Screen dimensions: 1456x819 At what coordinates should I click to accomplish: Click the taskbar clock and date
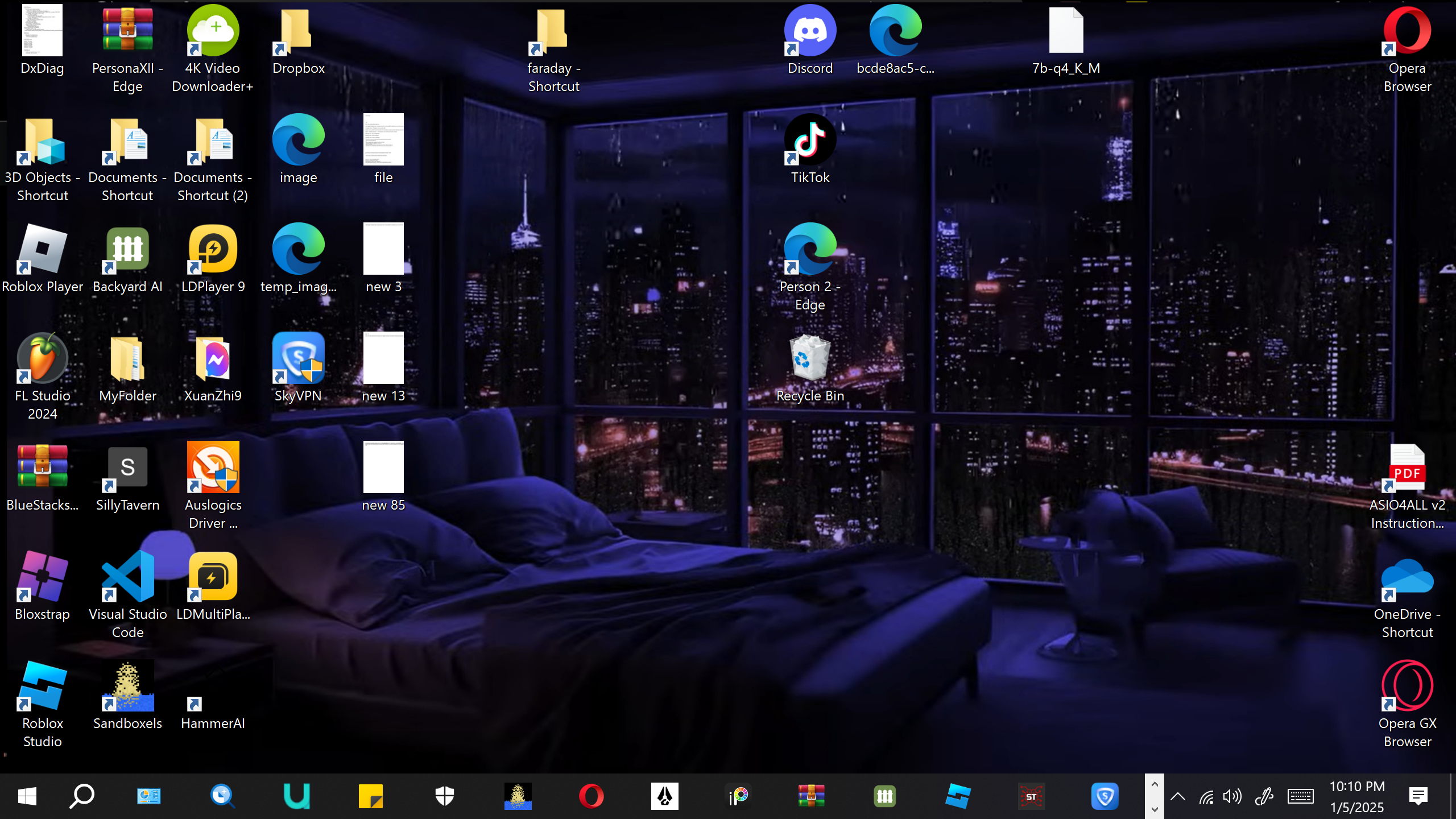point(1357,796)
